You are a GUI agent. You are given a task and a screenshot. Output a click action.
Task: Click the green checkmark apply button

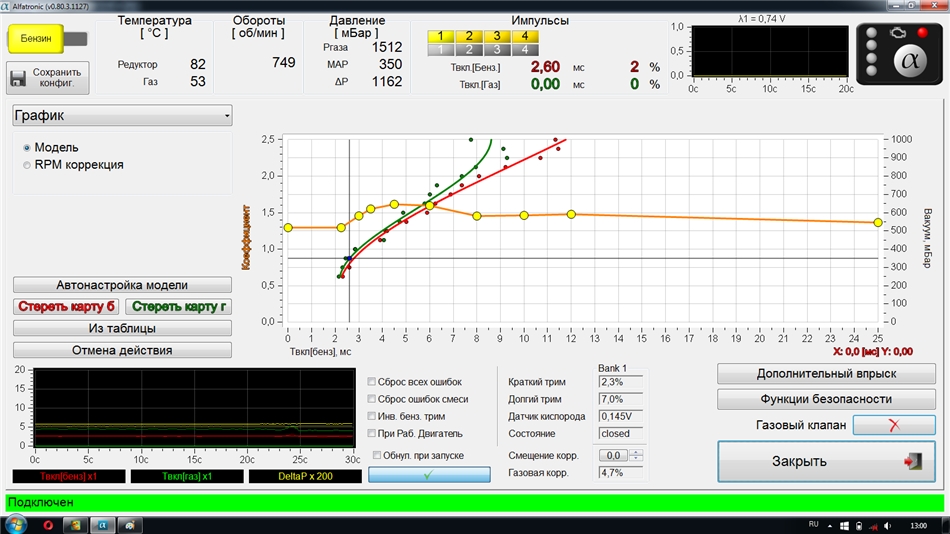pyautogui.click(x=429, y=475)
